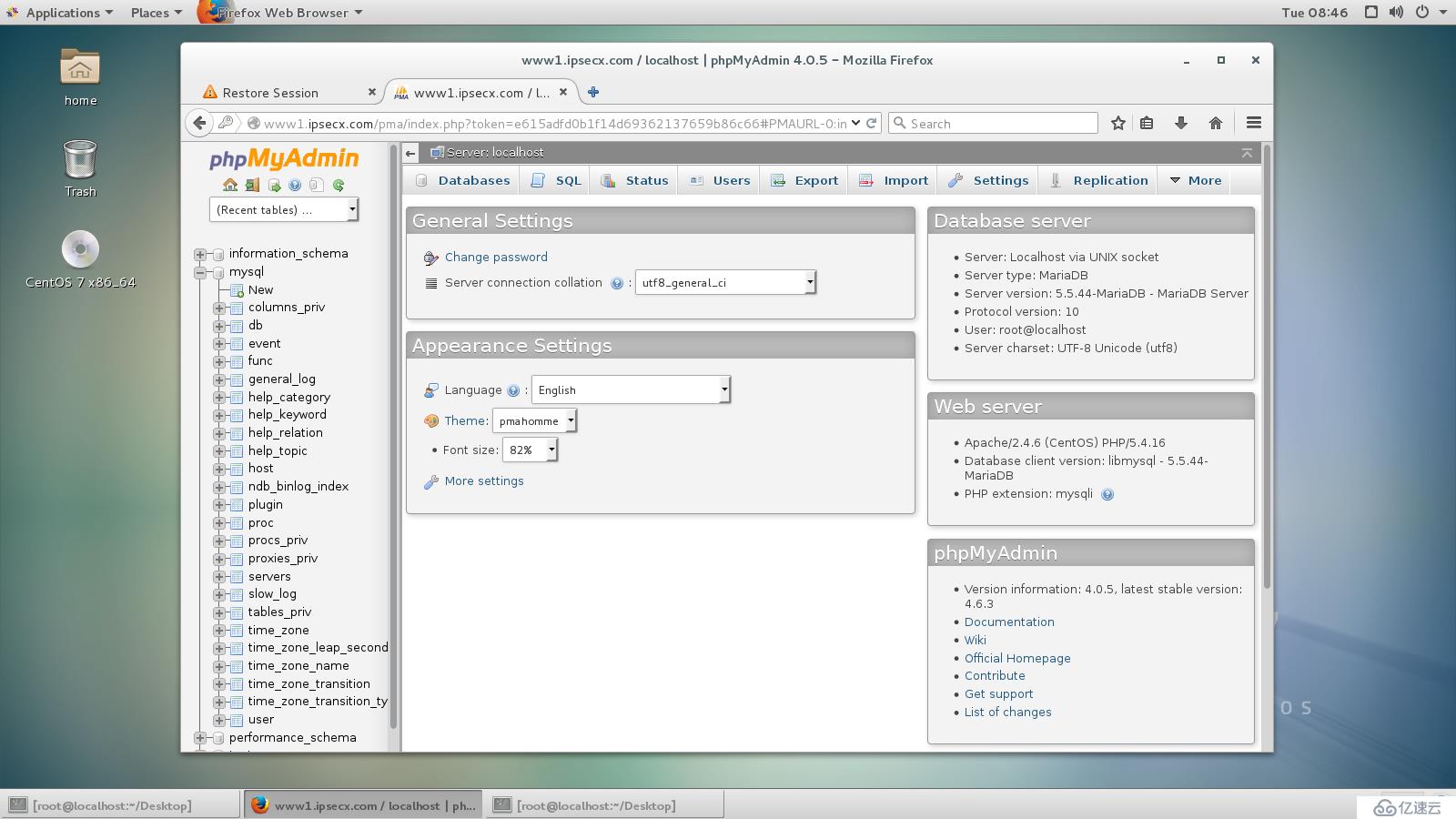The image size is (1456, 819).
Task: Open the Server connection collation dropdown
Action: [725, 283]
